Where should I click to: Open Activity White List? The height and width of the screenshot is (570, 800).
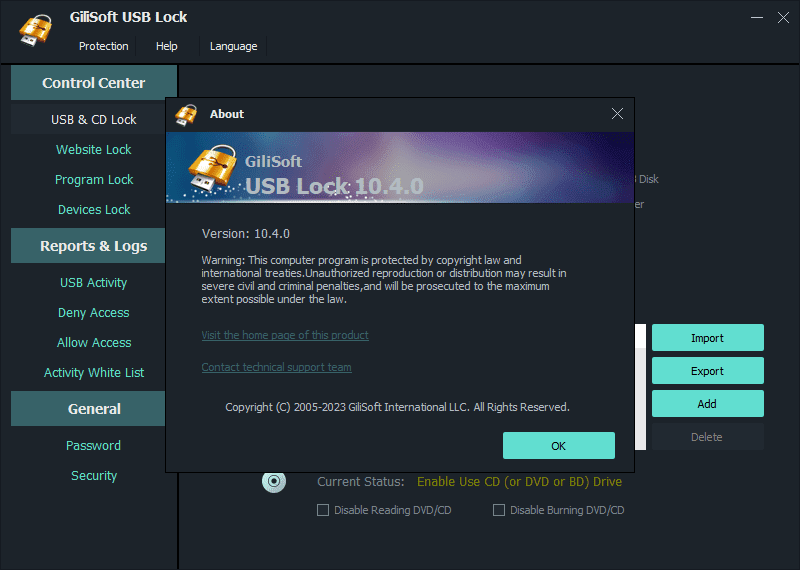(94, 373)
